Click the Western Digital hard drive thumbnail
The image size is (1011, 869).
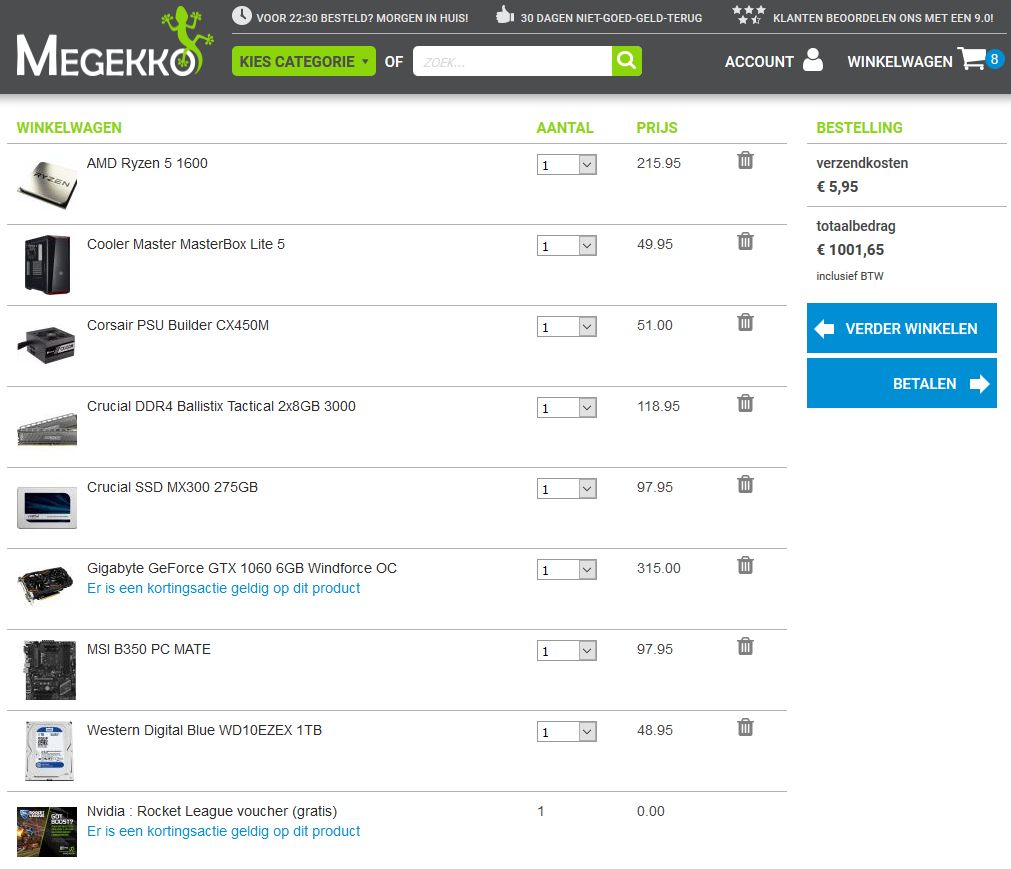(50, 751)
